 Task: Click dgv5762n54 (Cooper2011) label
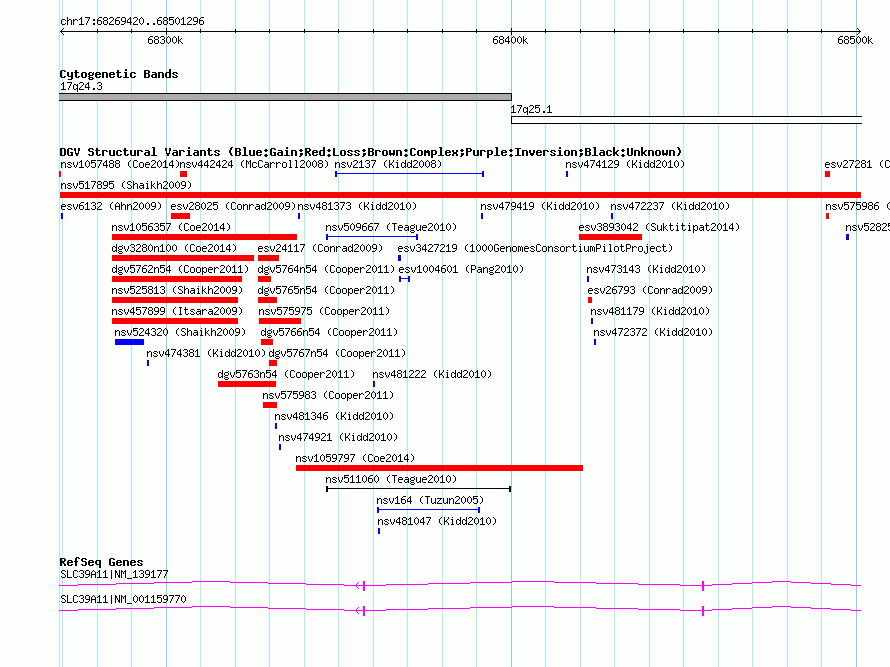(180, 269)
